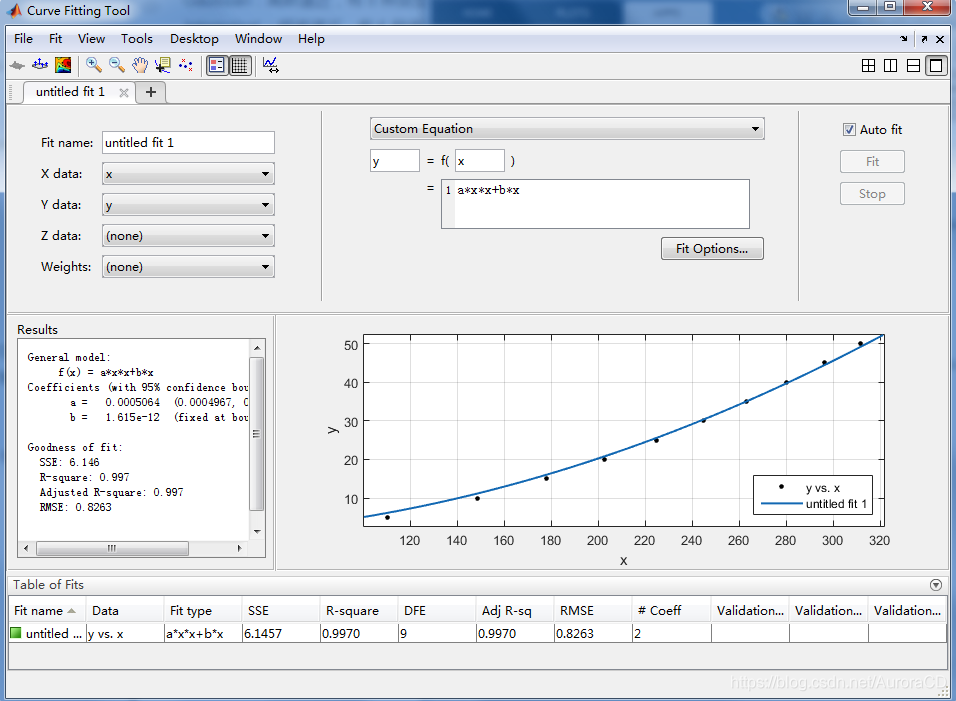The height and width of the screenshot is (701, 956).
Task: Open the Z data dropdown
Action: pyautogui.click(x=188, y=236)
